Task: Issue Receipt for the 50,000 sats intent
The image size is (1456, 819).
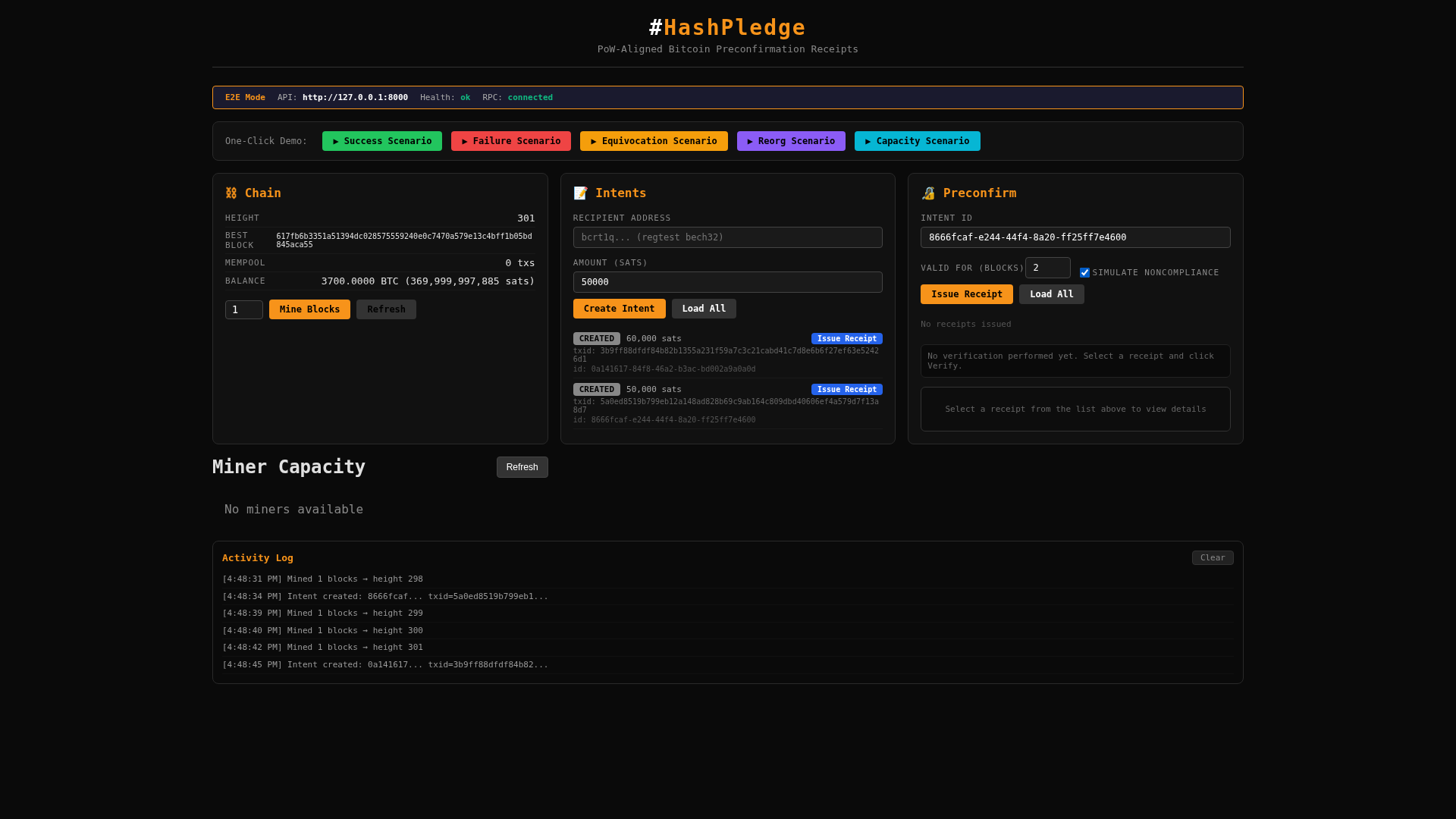Action: [846, 390]
